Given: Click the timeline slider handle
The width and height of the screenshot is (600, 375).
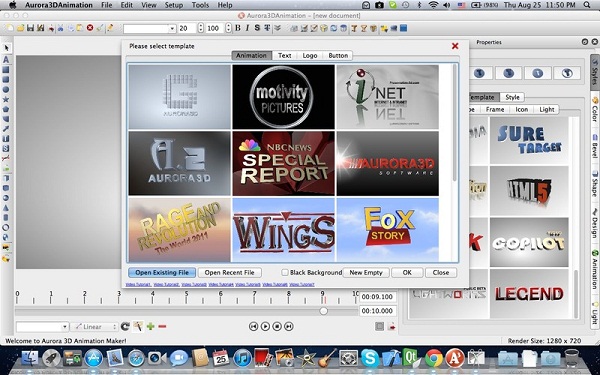Looking at the screenshot, I should point(324,311).
